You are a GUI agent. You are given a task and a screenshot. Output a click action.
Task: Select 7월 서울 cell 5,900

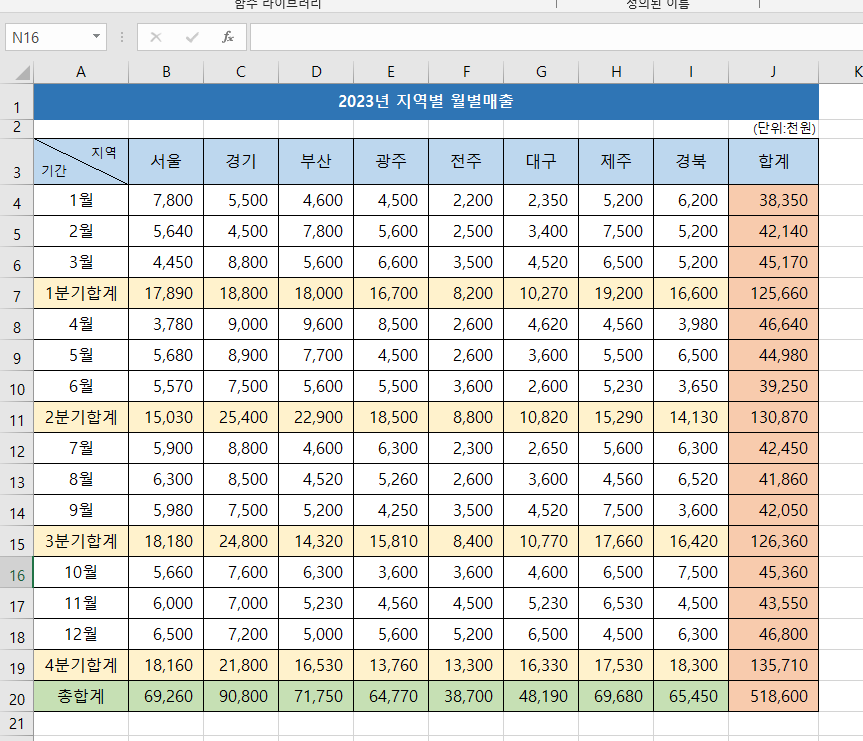tap(166, 448)
